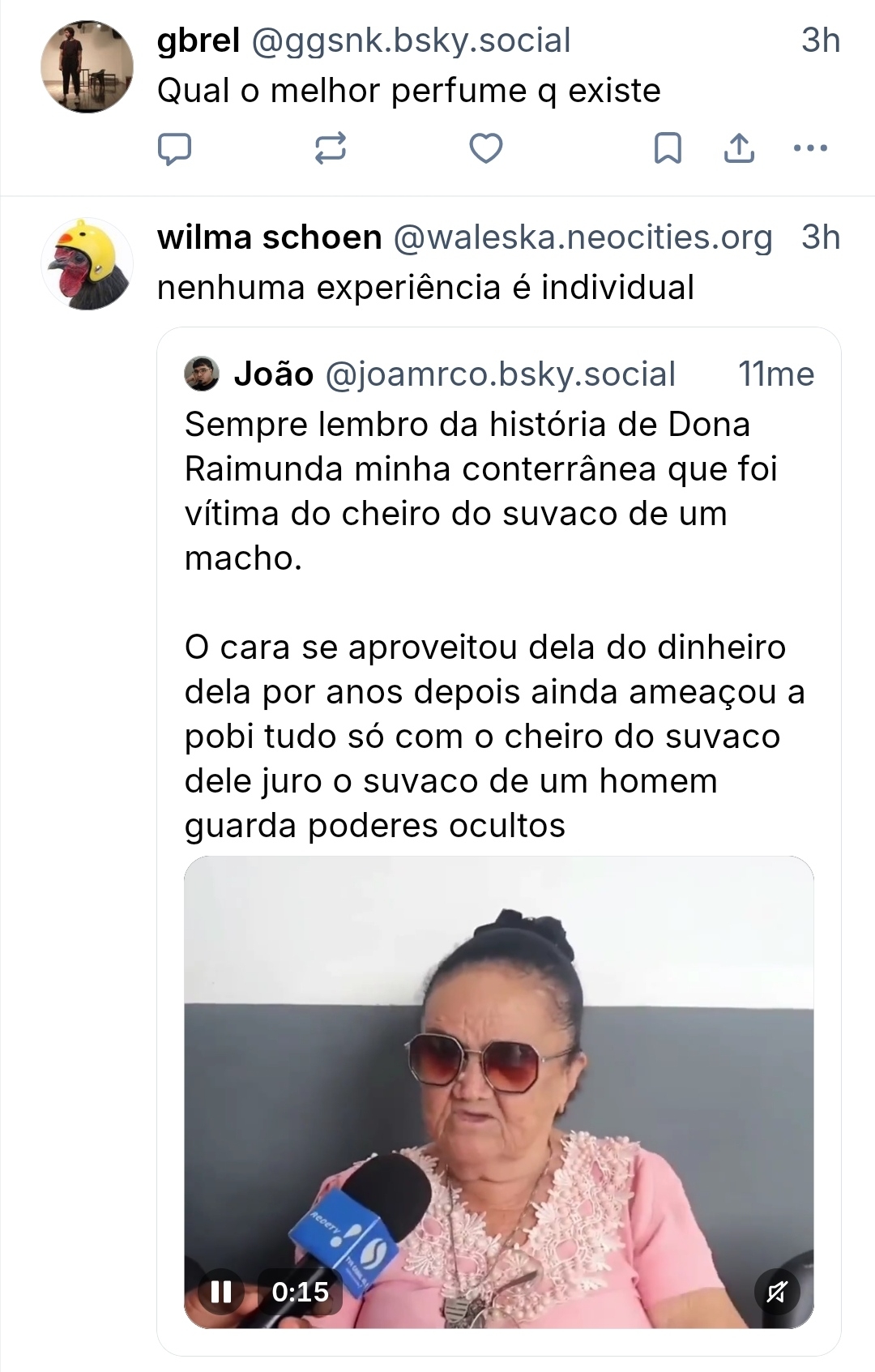Open the 11me timestamp on quoted post
This screenshot has width=875, height=1372.
point(775,374)
